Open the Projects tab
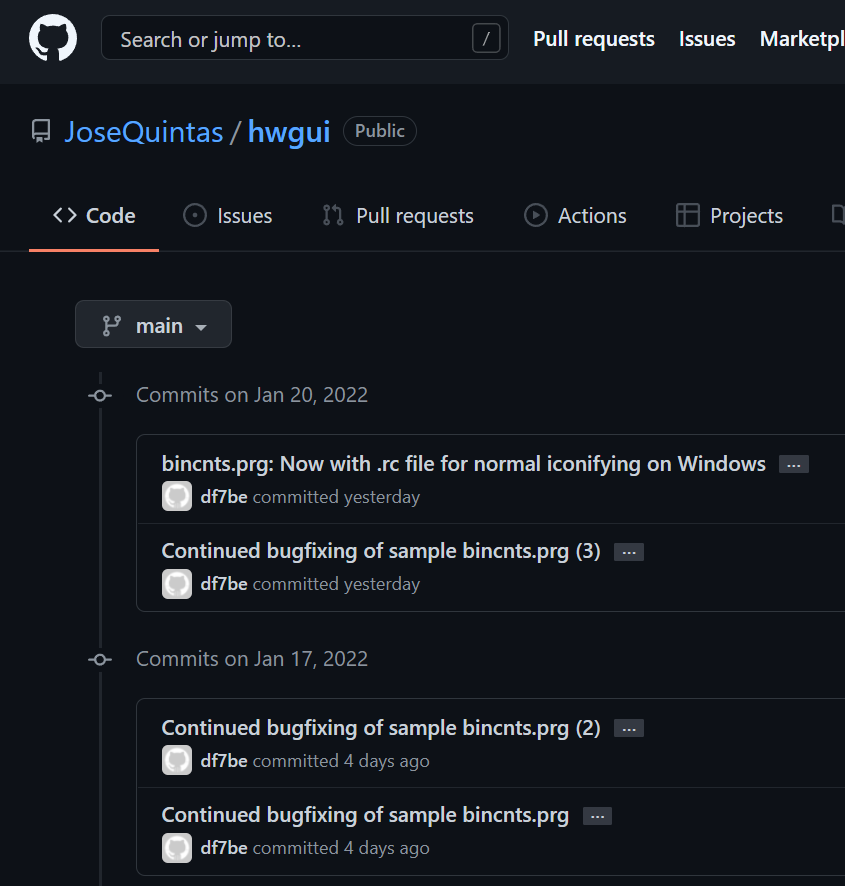 (x=730, y=216)
